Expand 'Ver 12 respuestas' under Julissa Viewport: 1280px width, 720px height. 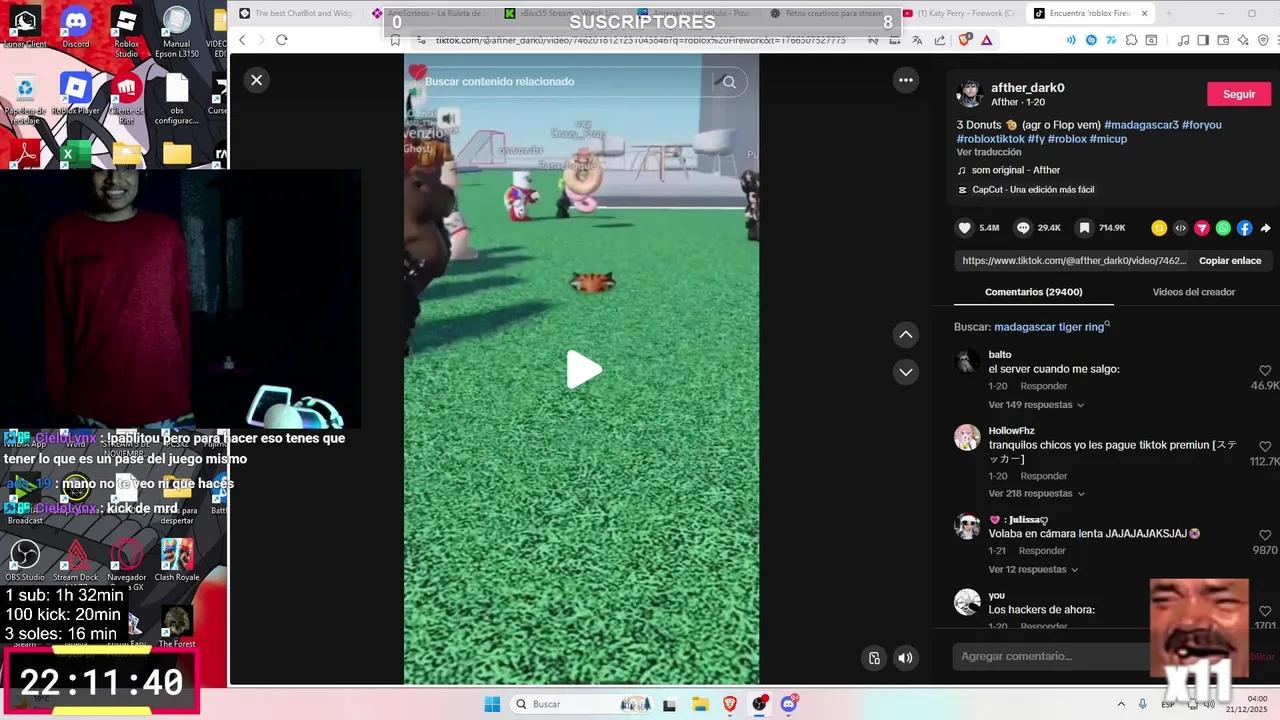(1033, 570)
